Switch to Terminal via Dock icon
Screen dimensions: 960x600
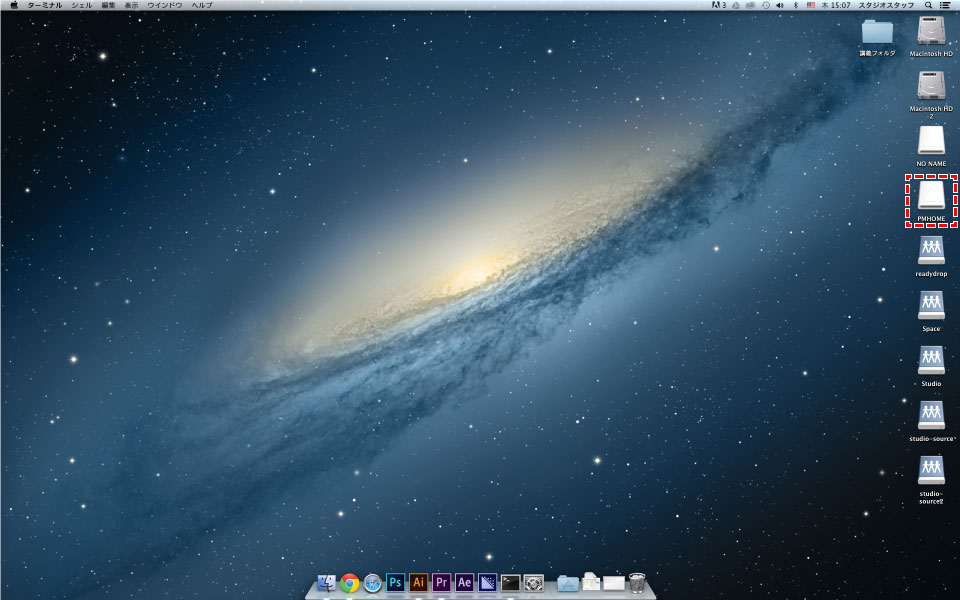tap(510, 582)
